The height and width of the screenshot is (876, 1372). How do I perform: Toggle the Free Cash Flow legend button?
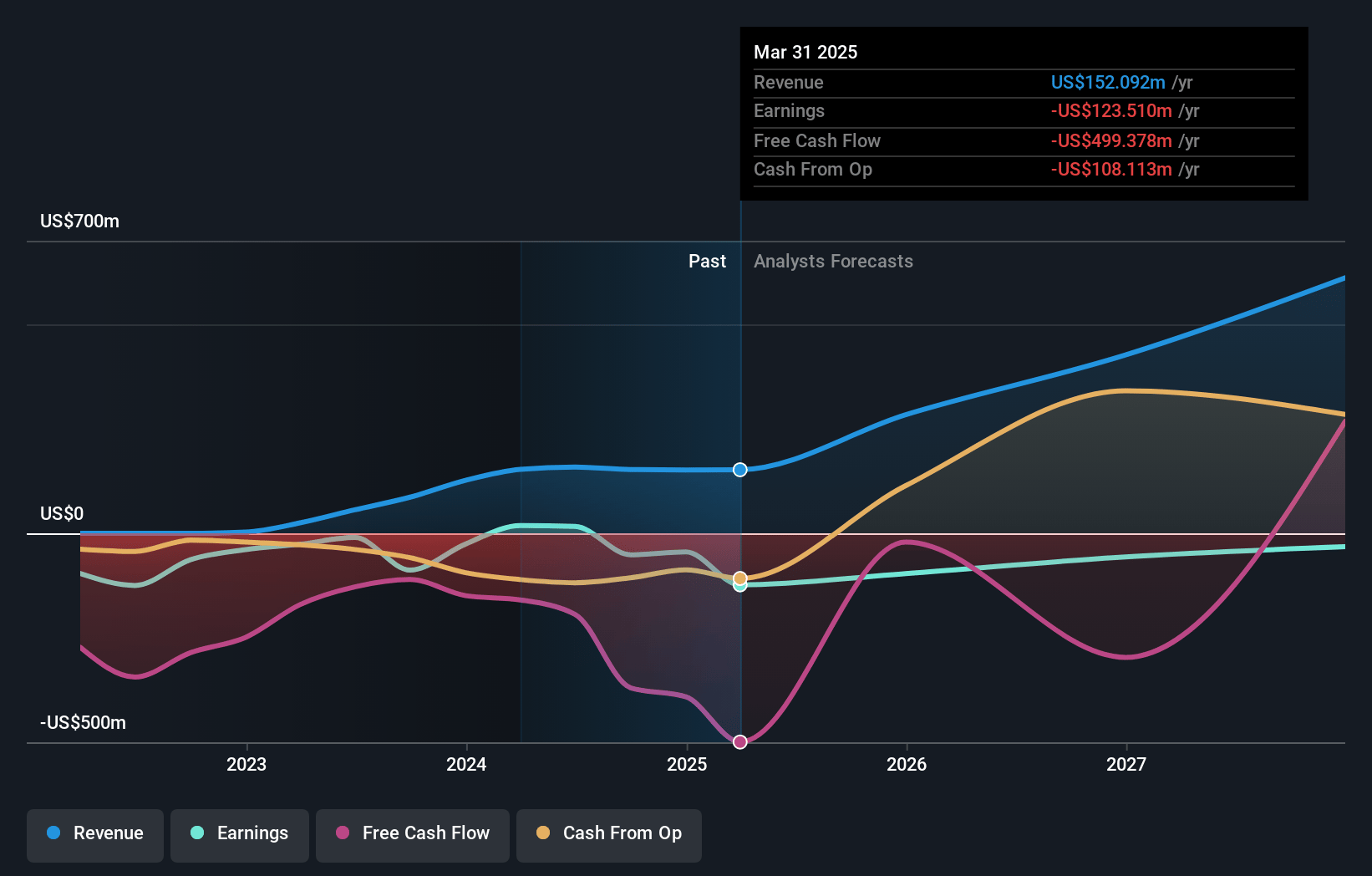[x=413, y=835]
